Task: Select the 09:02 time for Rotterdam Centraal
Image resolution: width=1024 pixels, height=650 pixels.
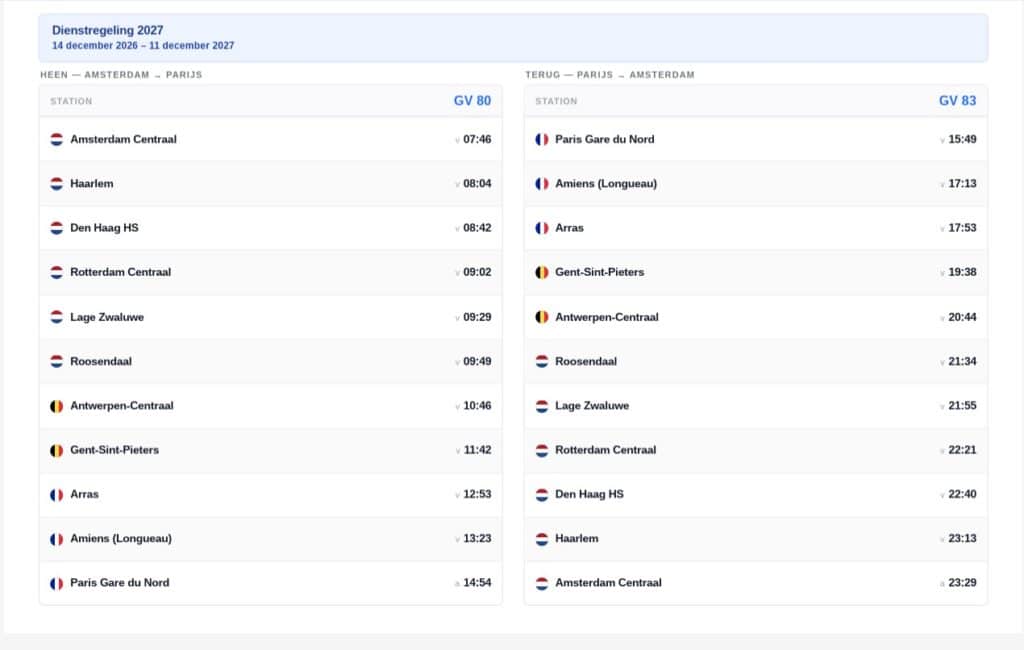Action: (477, 272)
